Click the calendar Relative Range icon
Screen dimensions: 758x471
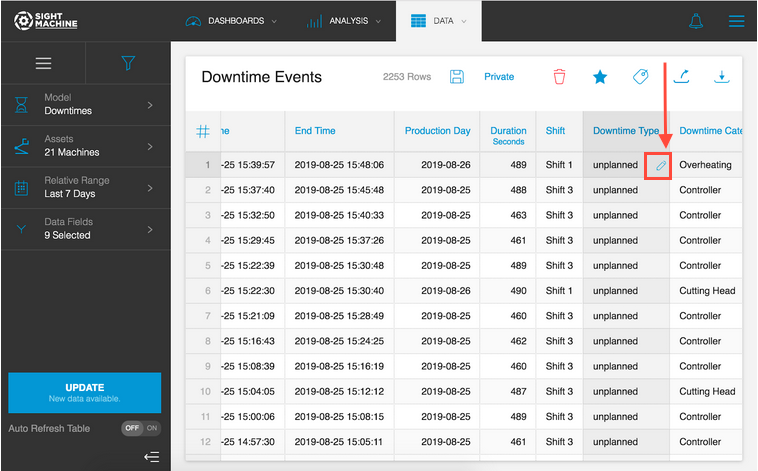coord(21,188)
